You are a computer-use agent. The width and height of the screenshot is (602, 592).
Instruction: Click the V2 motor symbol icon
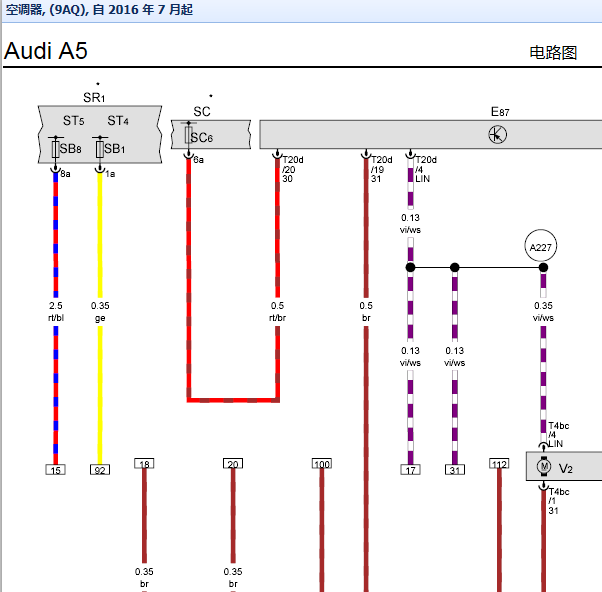point(543,466)
